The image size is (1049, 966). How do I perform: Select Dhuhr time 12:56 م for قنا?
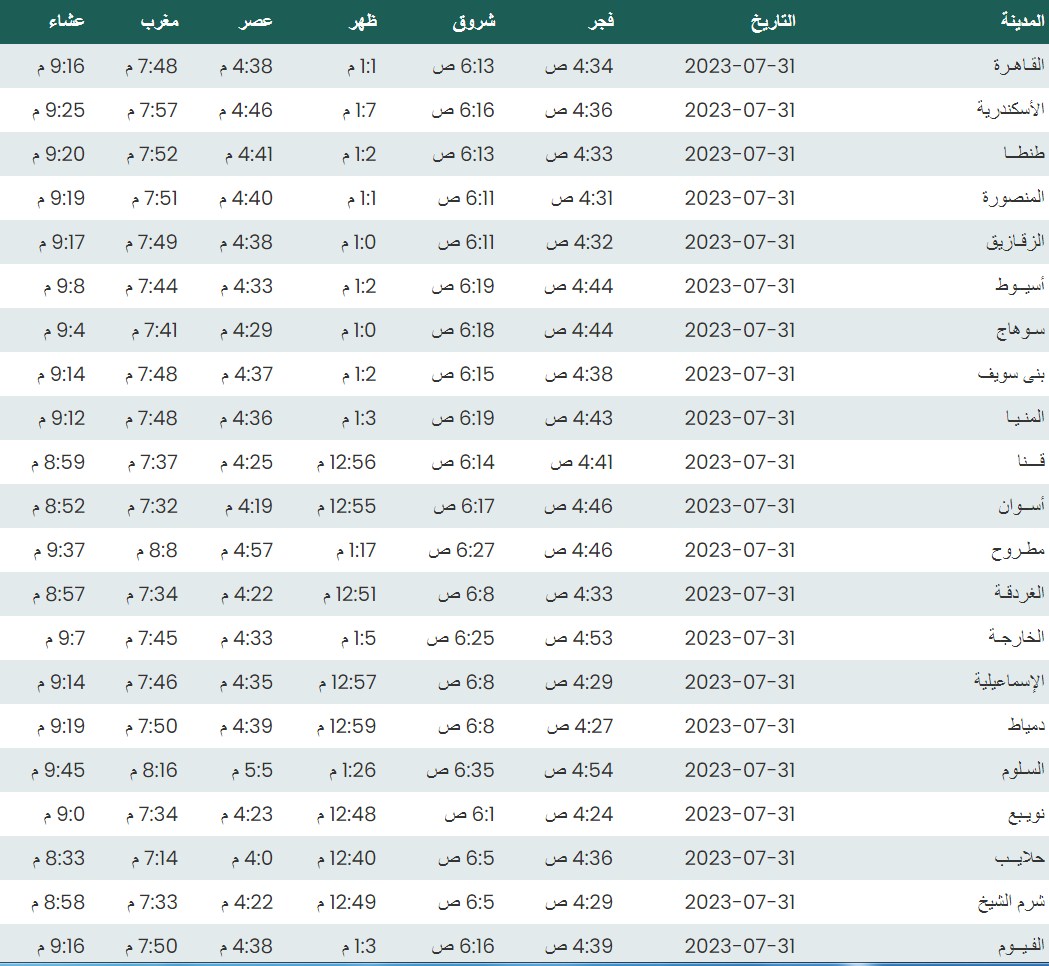[x=346, y=462]
